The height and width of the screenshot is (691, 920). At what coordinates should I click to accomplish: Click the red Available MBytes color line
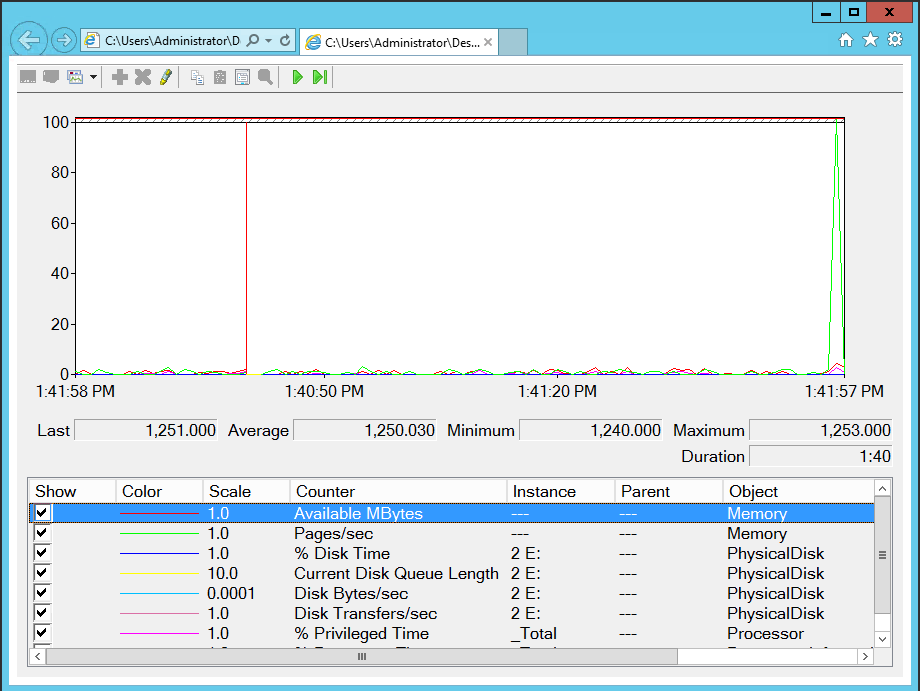pos(159,513)
